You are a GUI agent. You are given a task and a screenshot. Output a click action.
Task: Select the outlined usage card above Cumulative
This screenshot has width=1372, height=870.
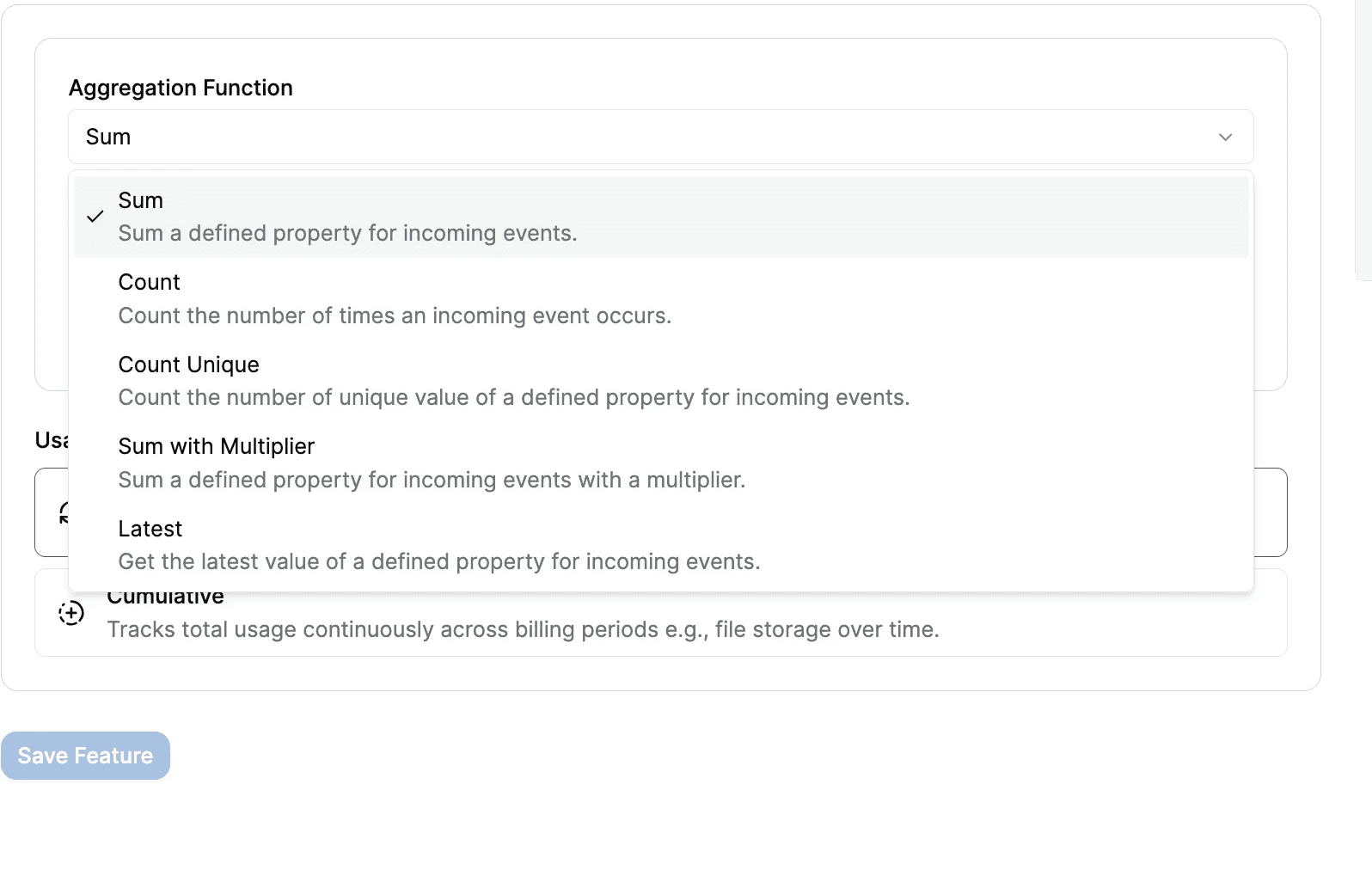tap(1270, 512)
